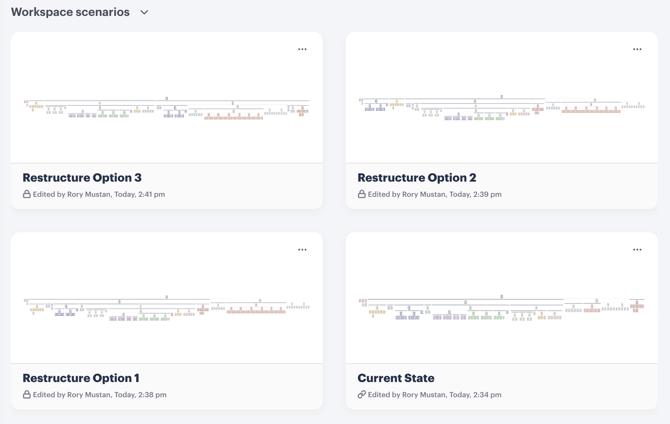Open the Current State org chart thumbnail
Screen dimensions: 670x424
point(502,298)
